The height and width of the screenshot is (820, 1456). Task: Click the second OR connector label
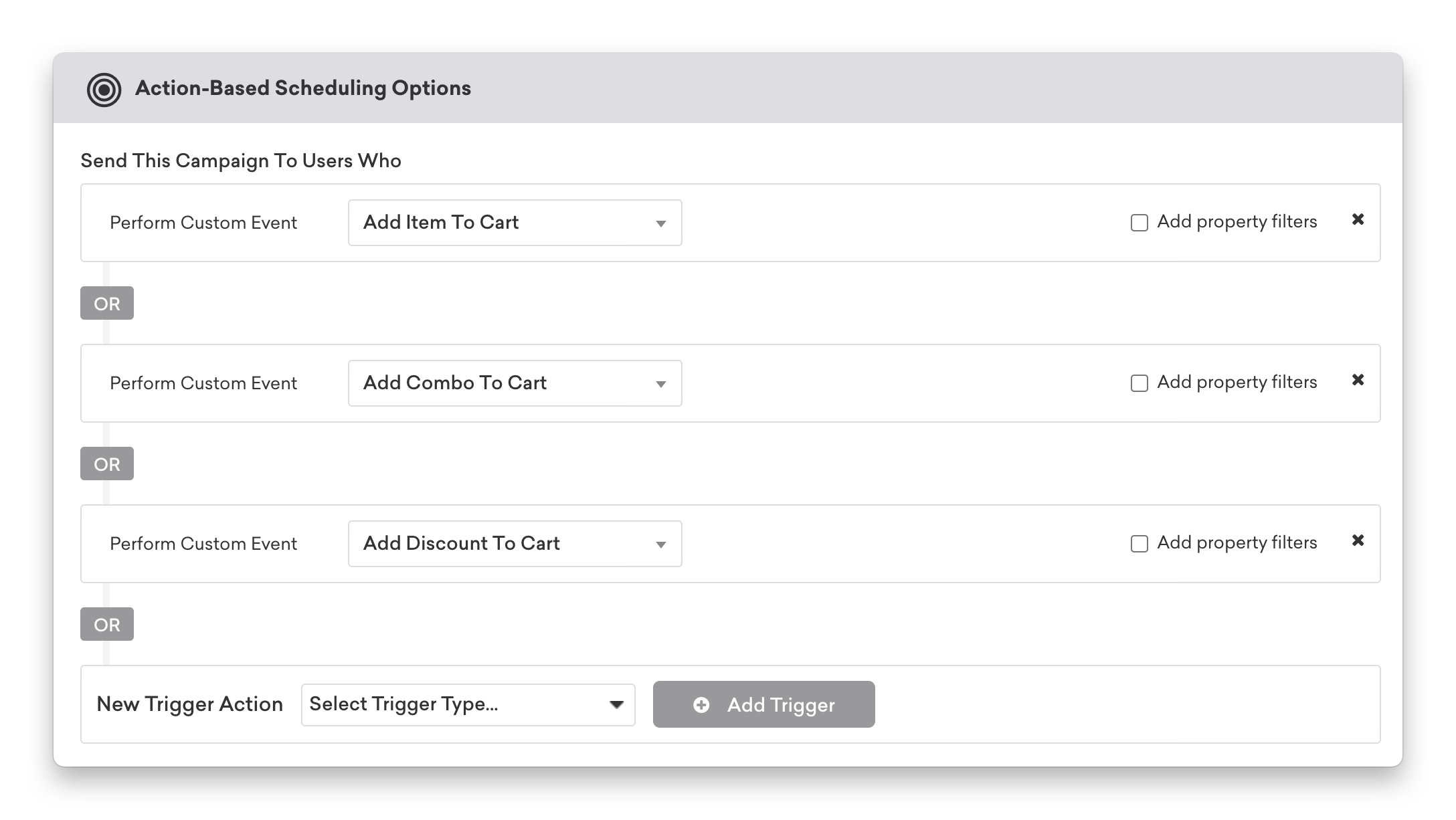pyautogui.click(x=107, y=464)
